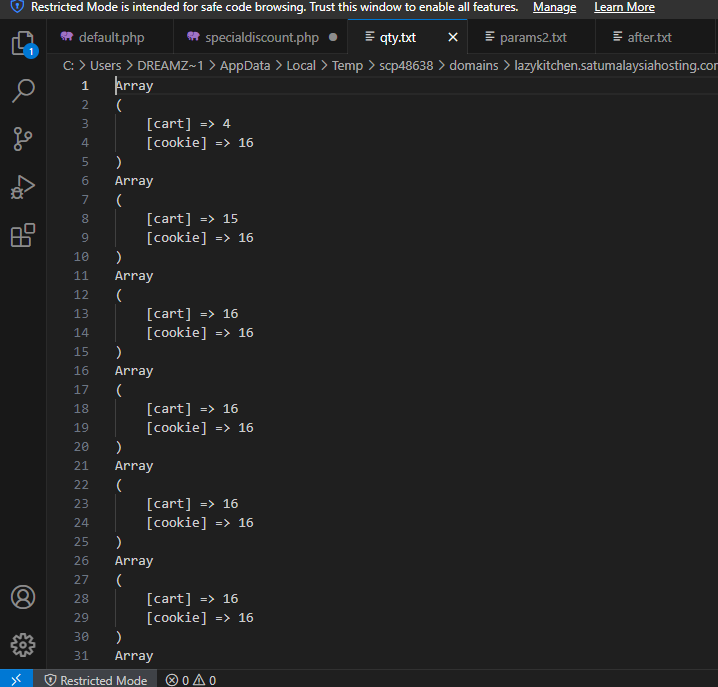The image size is (718, 687).
Task: Open the Extensions view
Action: click(22, 235)
